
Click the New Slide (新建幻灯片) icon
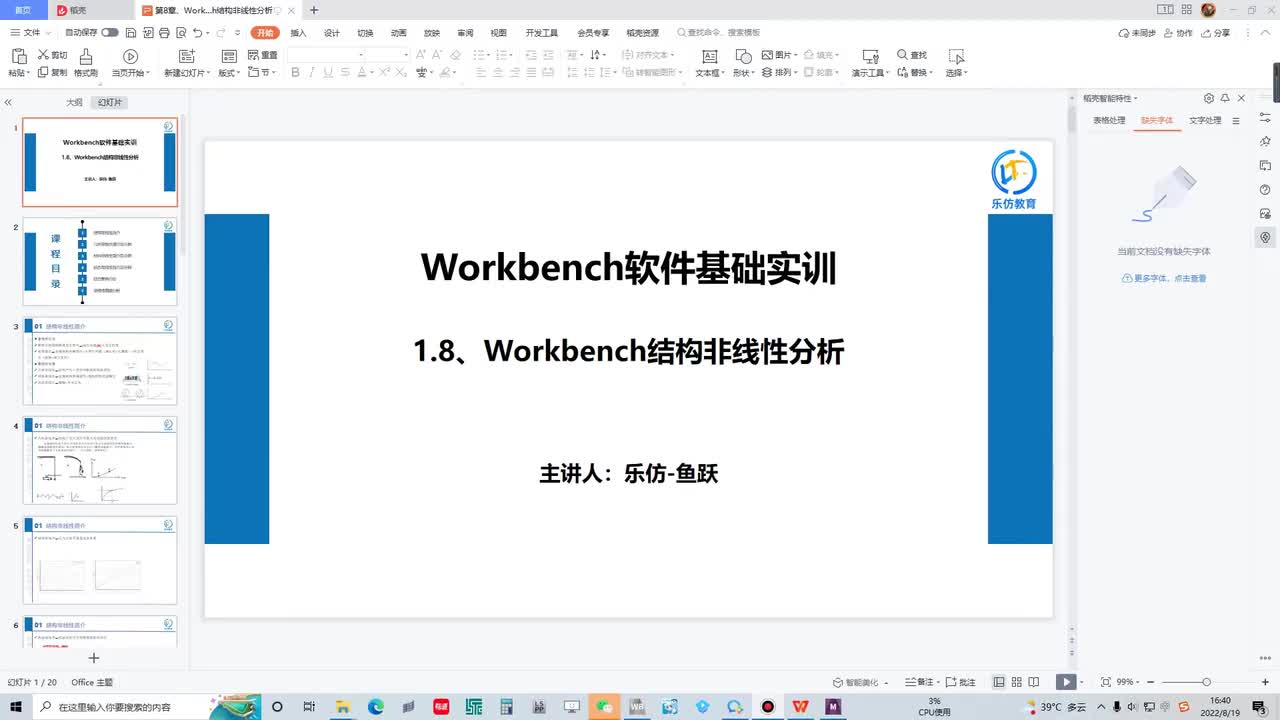tap(186, 56)
